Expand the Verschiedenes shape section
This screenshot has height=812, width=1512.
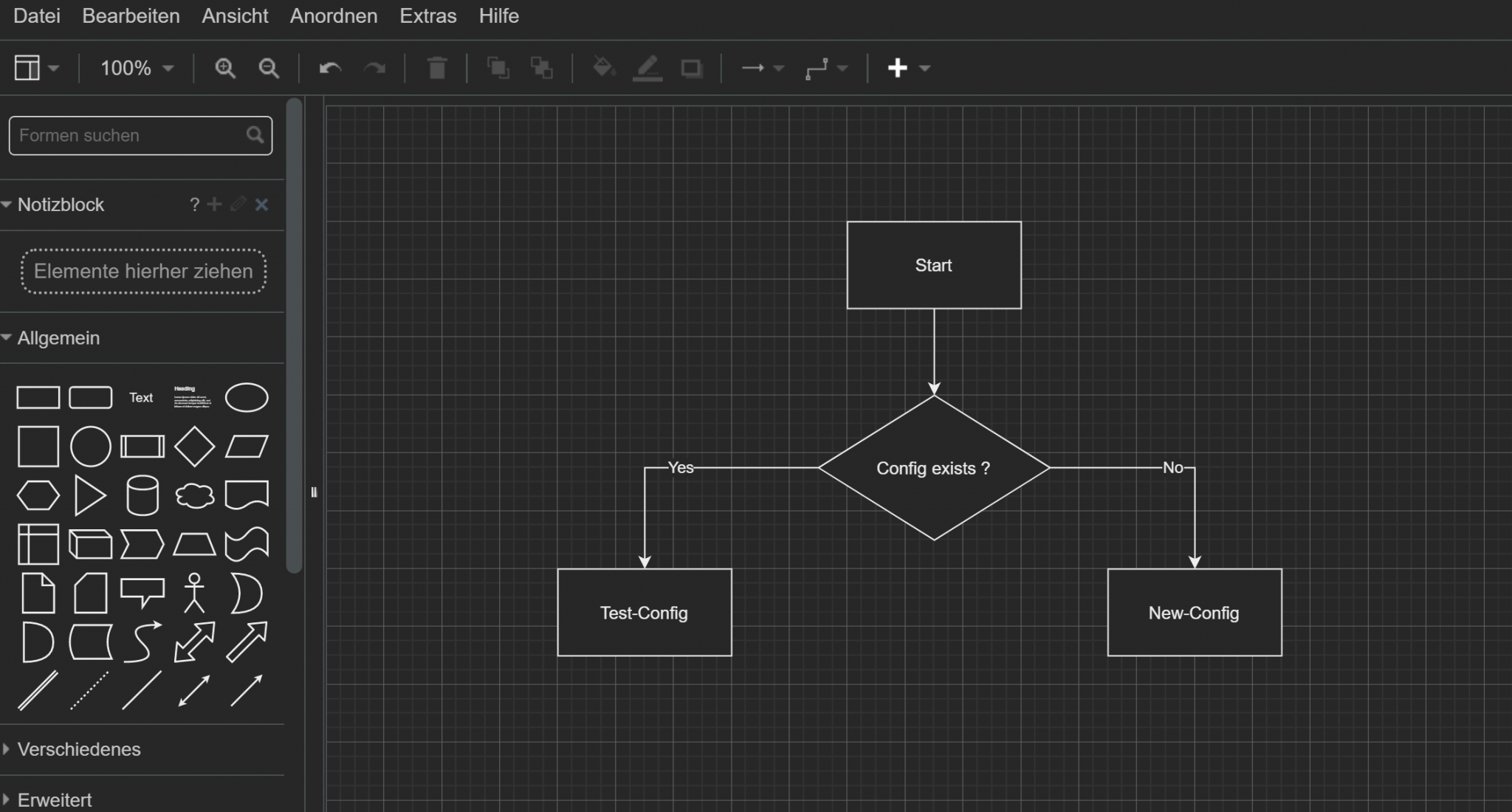pos(79,749)
